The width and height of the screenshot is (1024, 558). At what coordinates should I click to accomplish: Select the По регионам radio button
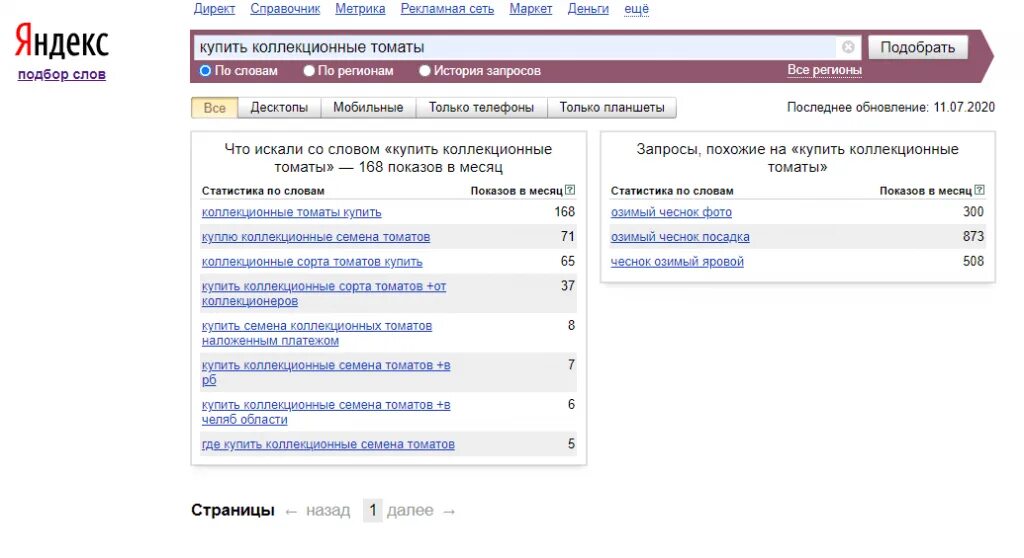click(309, 71)
